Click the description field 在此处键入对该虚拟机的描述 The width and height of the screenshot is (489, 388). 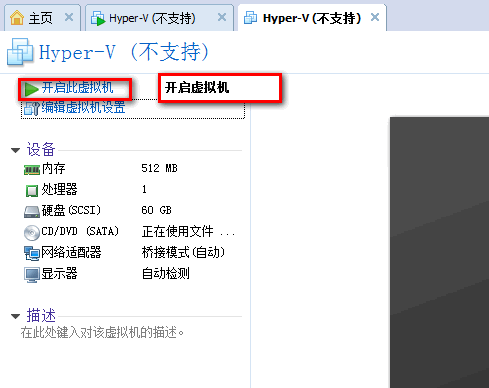click(x=102, y=332)
